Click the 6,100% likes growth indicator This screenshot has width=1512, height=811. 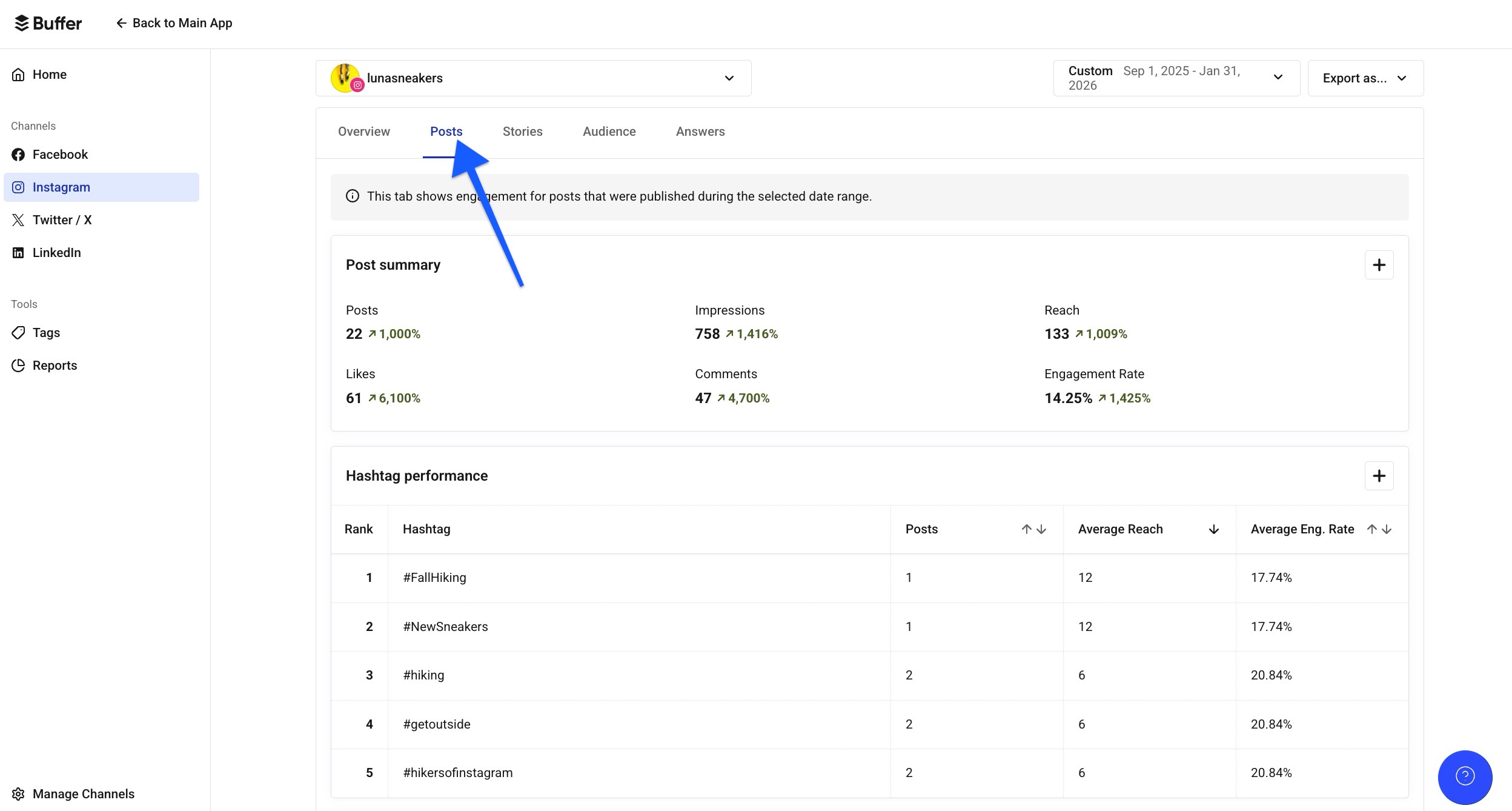click(394, 398)
